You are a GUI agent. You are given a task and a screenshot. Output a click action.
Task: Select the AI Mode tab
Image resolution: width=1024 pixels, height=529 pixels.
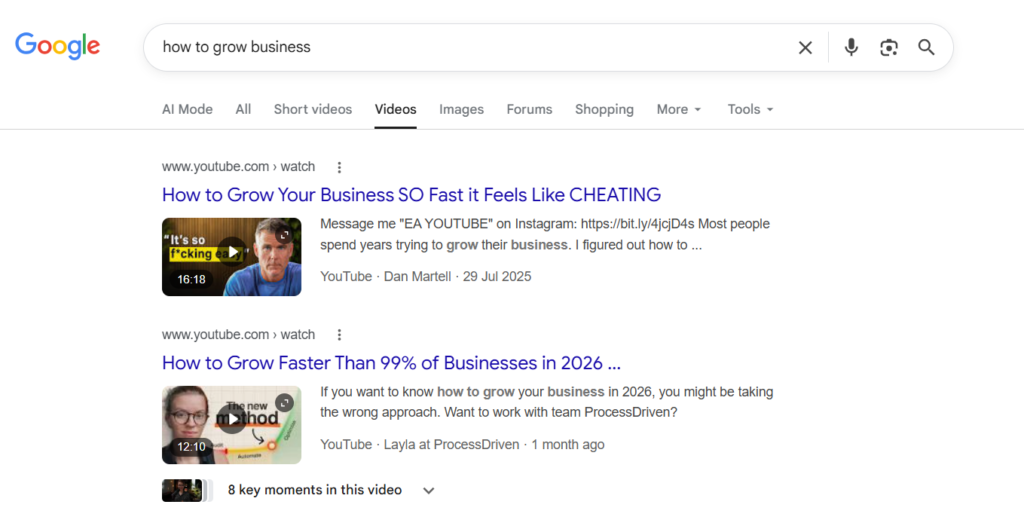pos(187,109)
